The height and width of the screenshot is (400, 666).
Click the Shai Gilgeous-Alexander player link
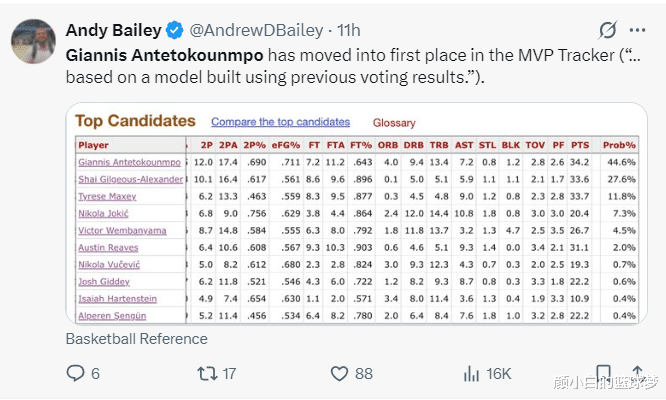tap(130, 179)
